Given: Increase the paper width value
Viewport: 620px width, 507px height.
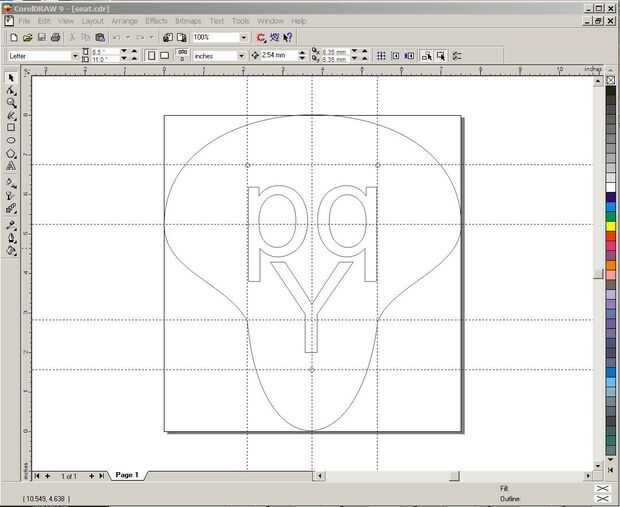Looking at the screenshot, I should [x=134, y=52].
